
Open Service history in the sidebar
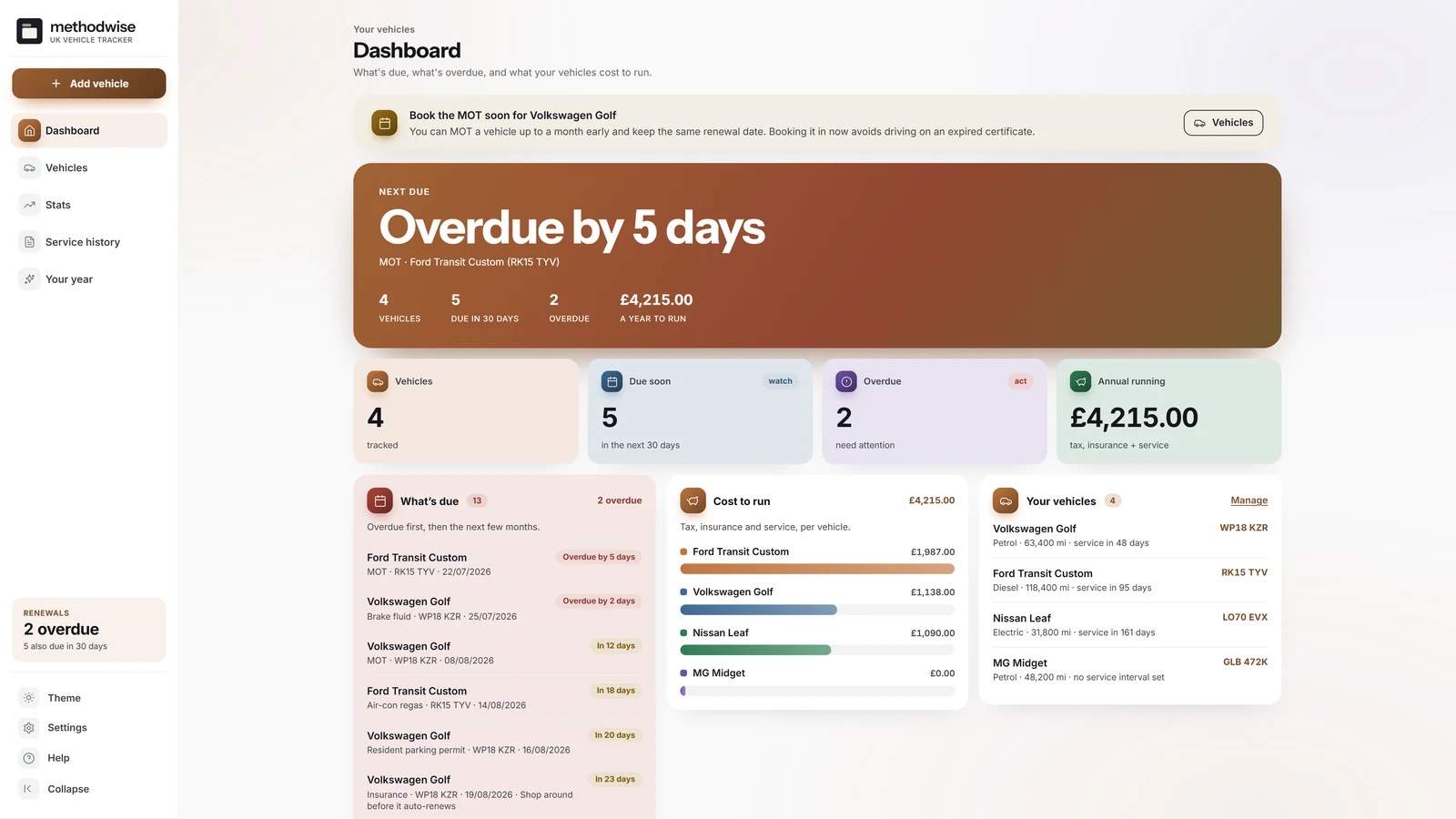(x=89, y=242)
